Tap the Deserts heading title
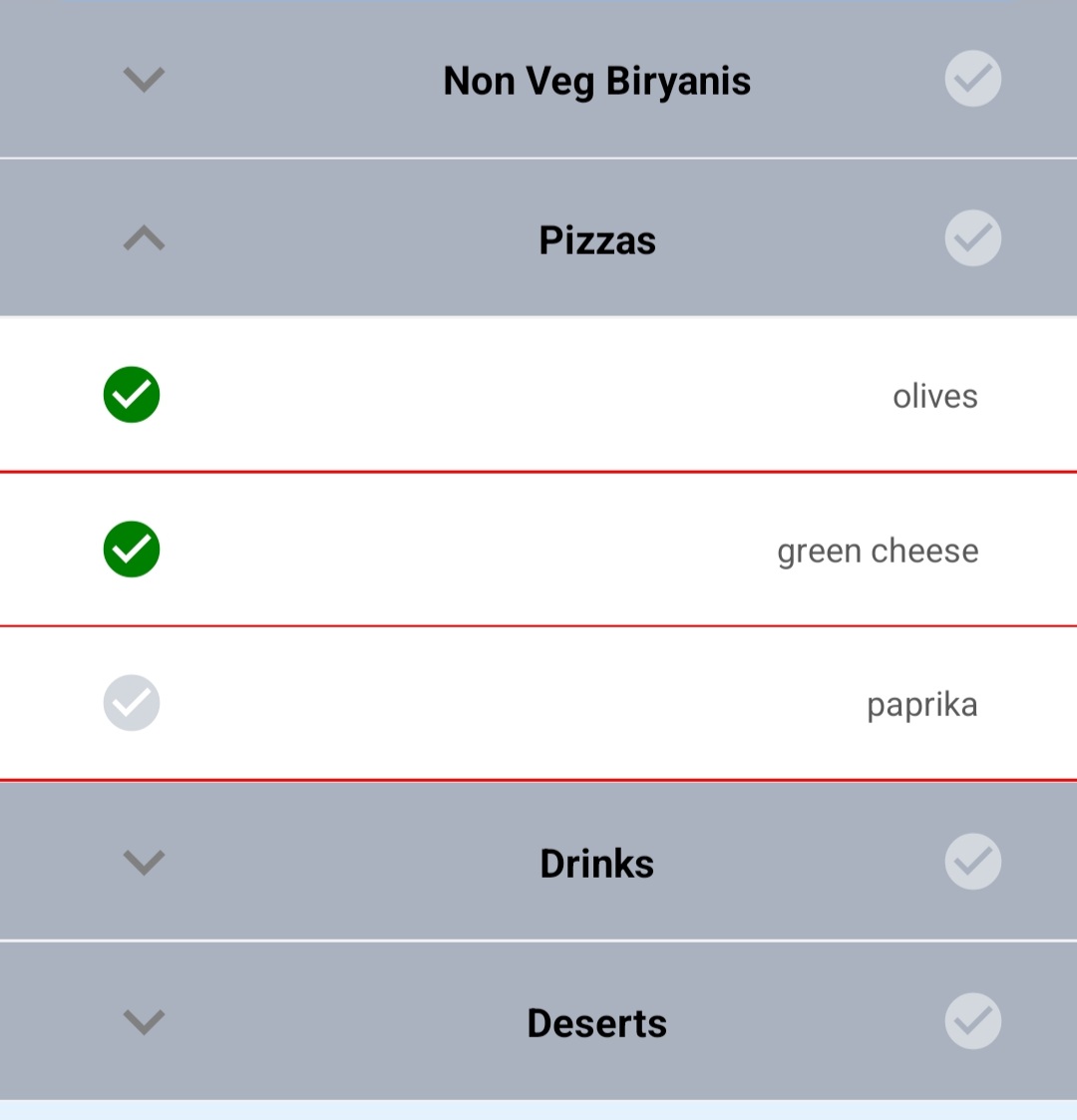 coord(597,1023)
